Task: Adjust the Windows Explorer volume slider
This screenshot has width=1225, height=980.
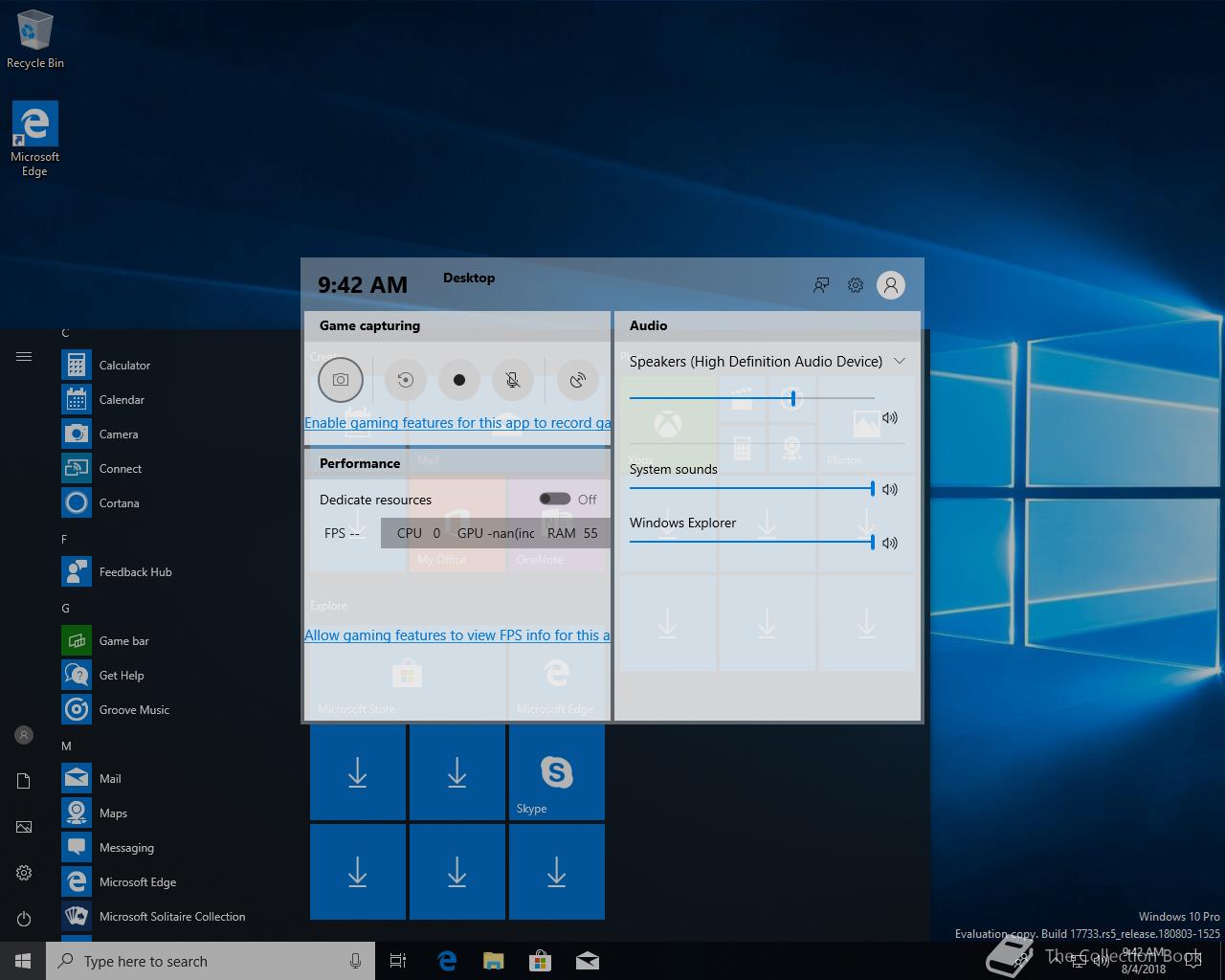Action: tap(752, 542)
